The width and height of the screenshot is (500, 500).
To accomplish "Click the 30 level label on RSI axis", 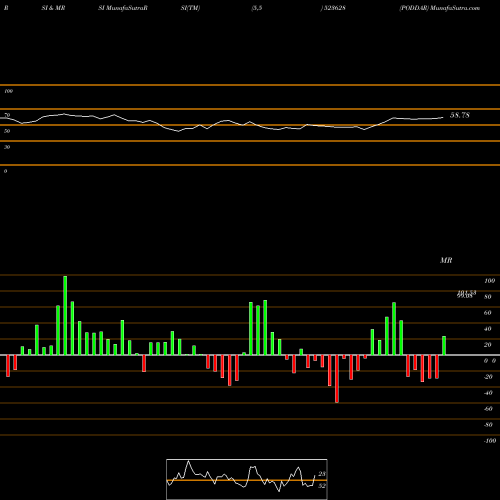I will (x=7, y=147).
